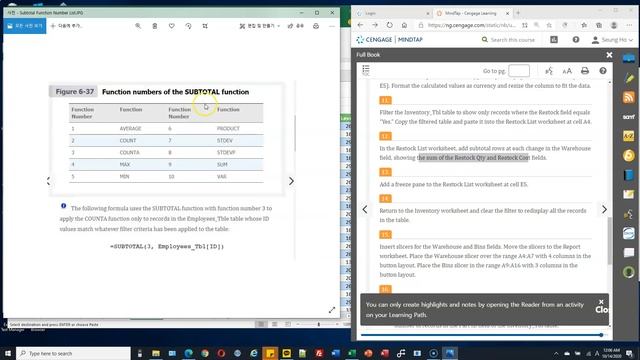Open the A-Z glossary app in MindTap sidebar
The height and width of the screenshot is (360, 640).
[629, 136]
